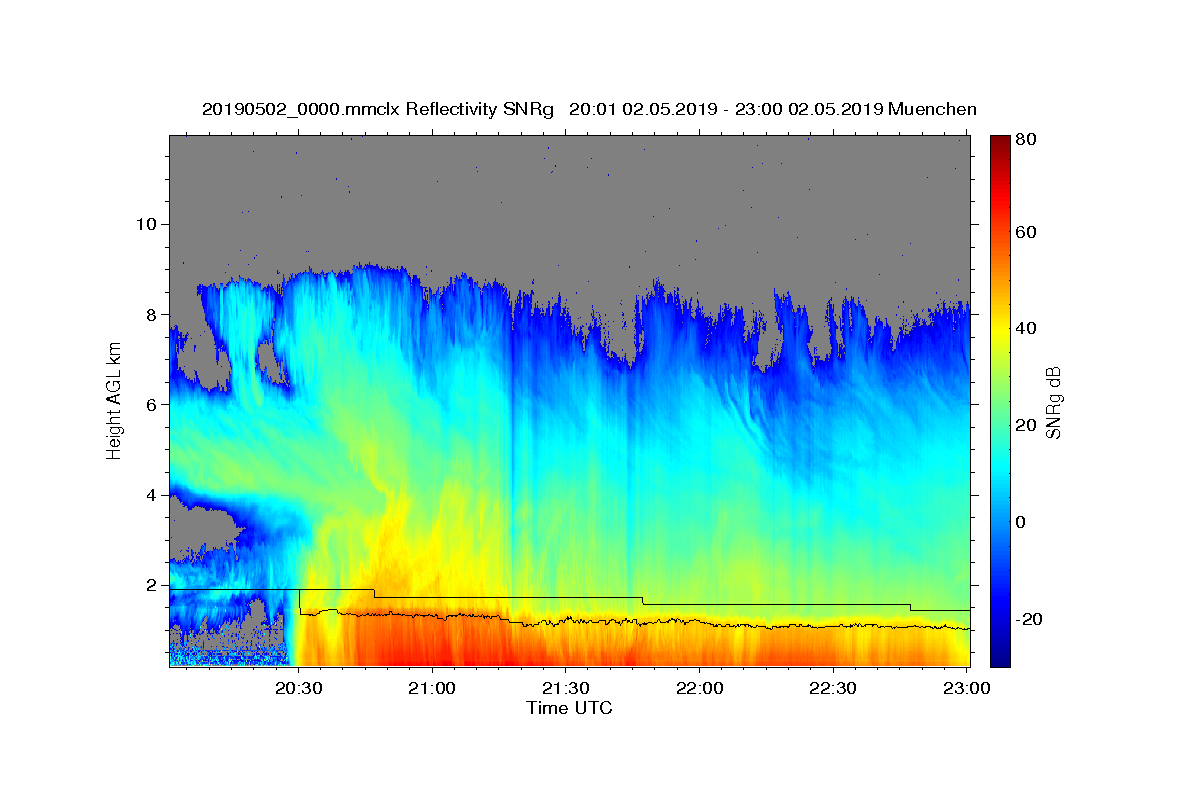Click 'Muenchen' in the plot title
Image resolution: width=1200 pixels, height=800 pixels.
931,110
